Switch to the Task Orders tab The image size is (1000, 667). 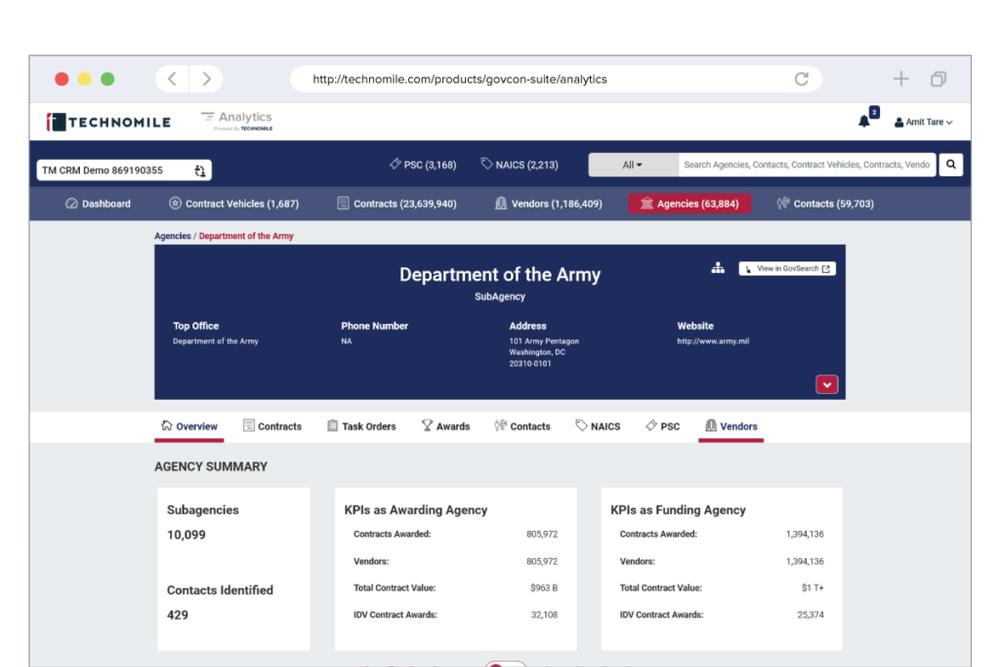pyautogui.click(x=361, y=426)
